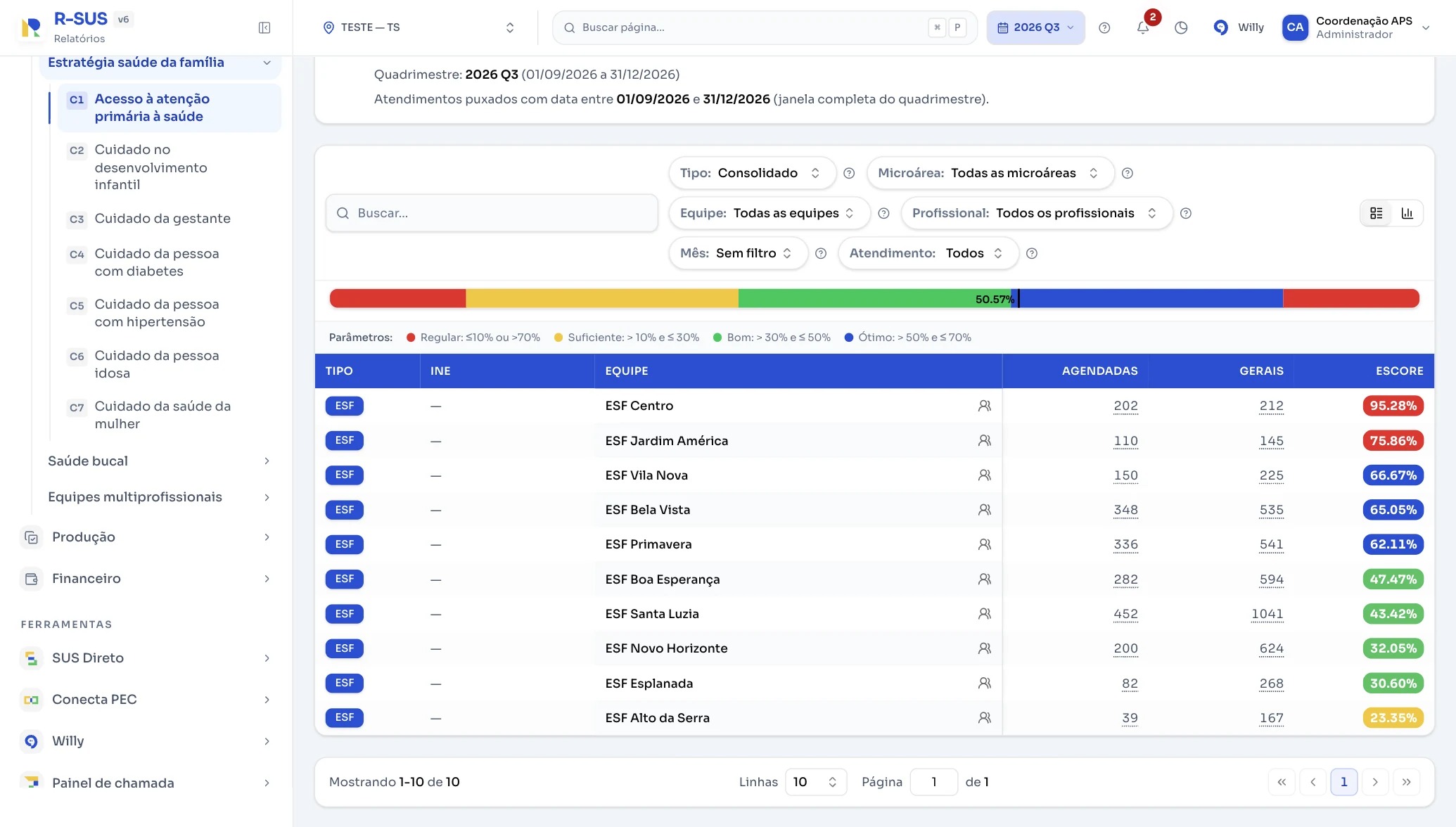1456x827 pixels.
Task: Change the Linhas rows per page
Action: (x=815, y=782)
